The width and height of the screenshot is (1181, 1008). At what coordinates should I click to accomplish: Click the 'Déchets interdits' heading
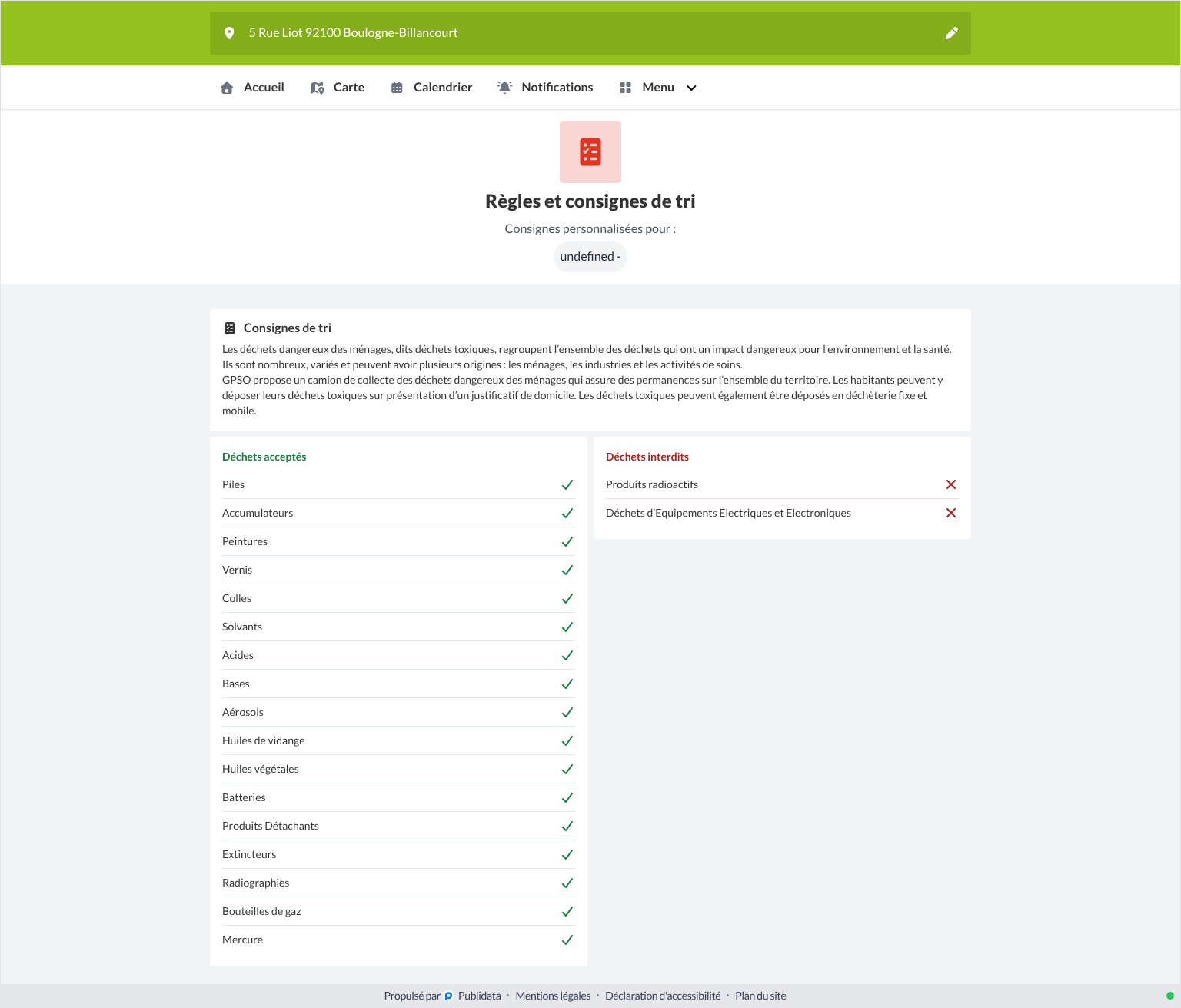pos(647,457)
